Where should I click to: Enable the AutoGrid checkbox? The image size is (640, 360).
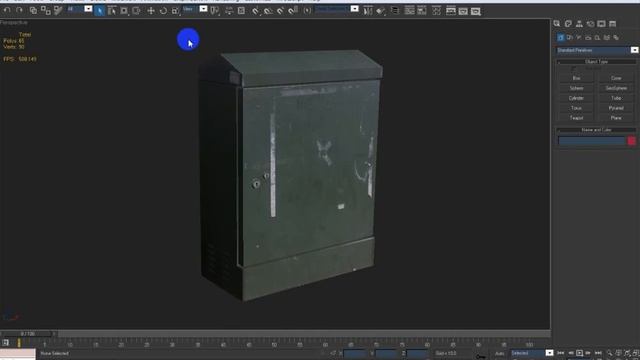coord(573,68)
